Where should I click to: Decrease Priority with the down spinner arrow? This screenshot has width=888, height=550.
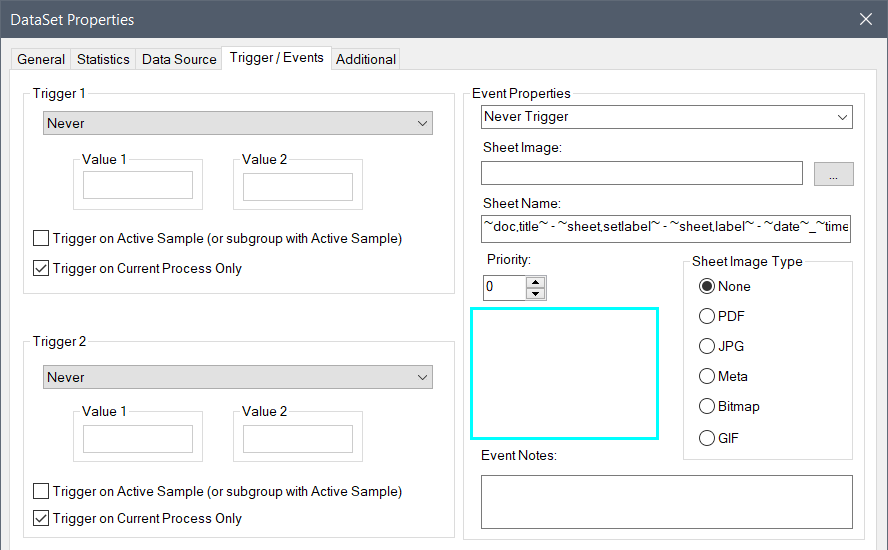coord(536,293)
